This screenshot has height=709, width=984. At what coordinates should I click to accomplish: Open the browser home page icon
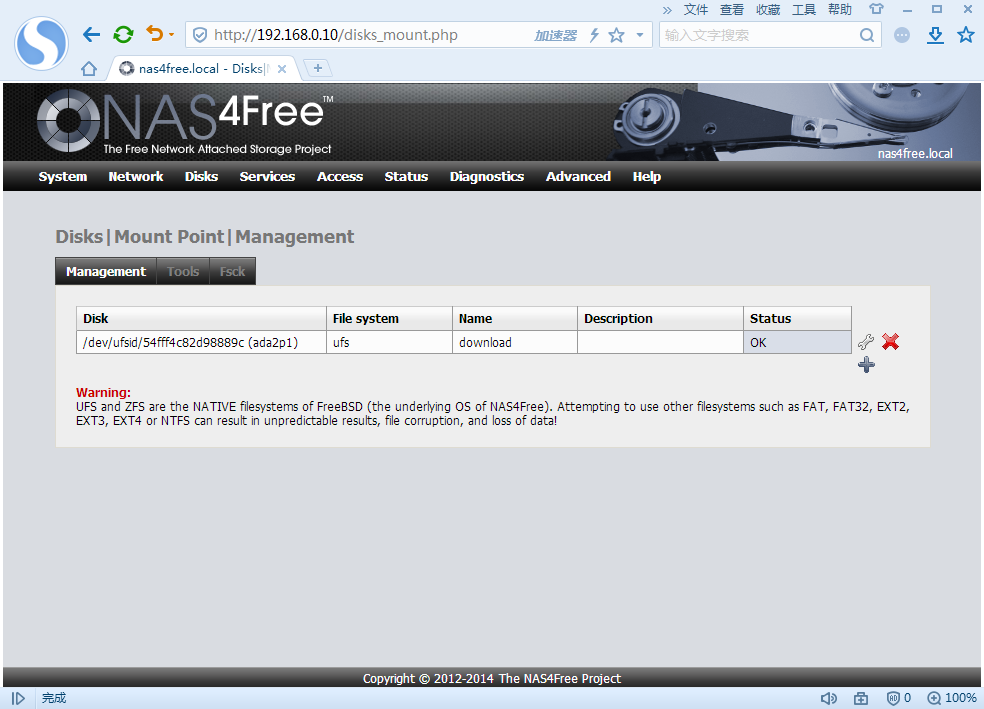(89, 68)
